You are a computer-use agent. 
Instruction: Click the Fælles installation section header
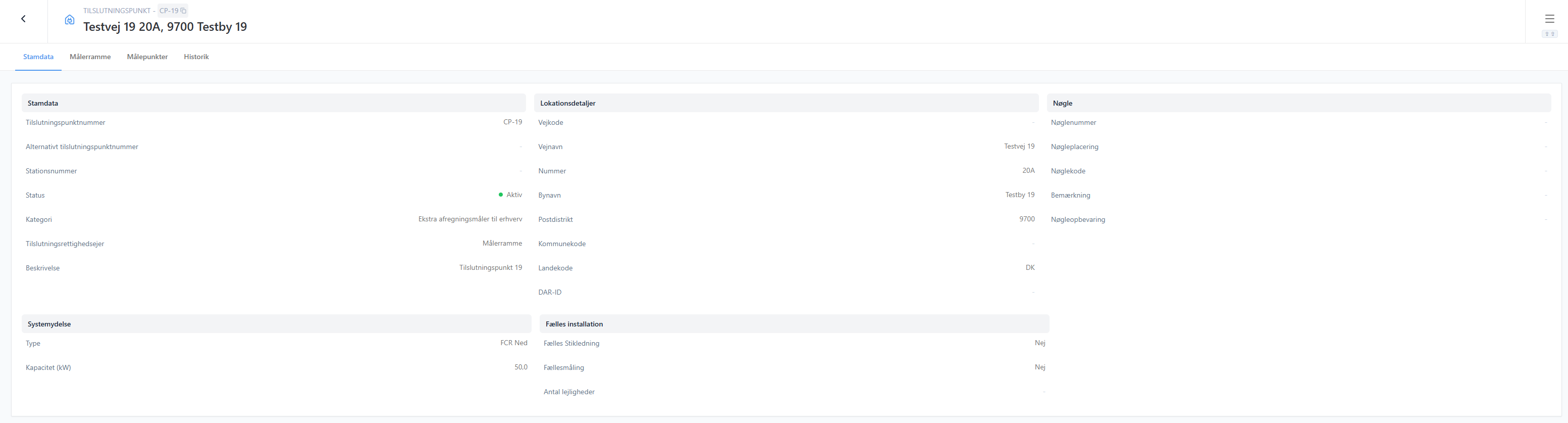[794, 323]
